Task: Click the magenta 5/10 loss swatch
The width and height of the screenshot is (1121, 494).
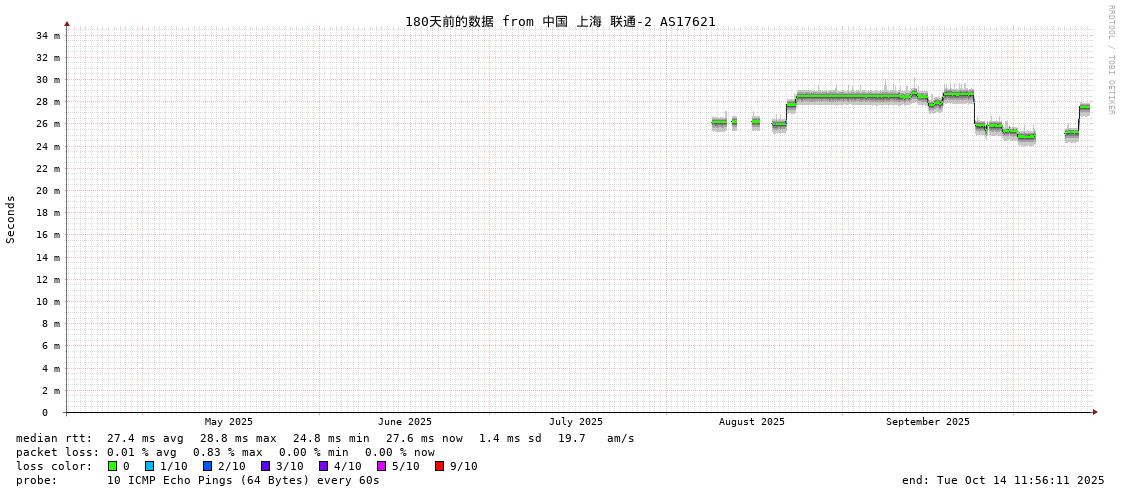Action: coord(382,466)
